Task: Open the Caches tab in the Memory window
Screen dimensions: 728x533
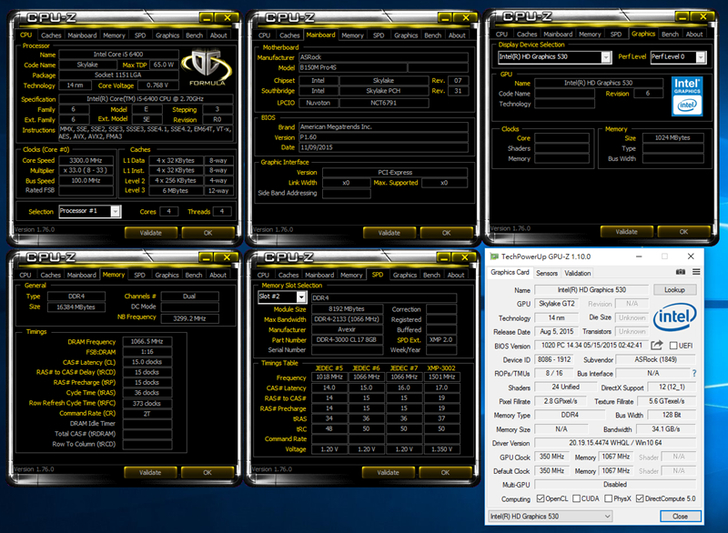Action: 50,275
